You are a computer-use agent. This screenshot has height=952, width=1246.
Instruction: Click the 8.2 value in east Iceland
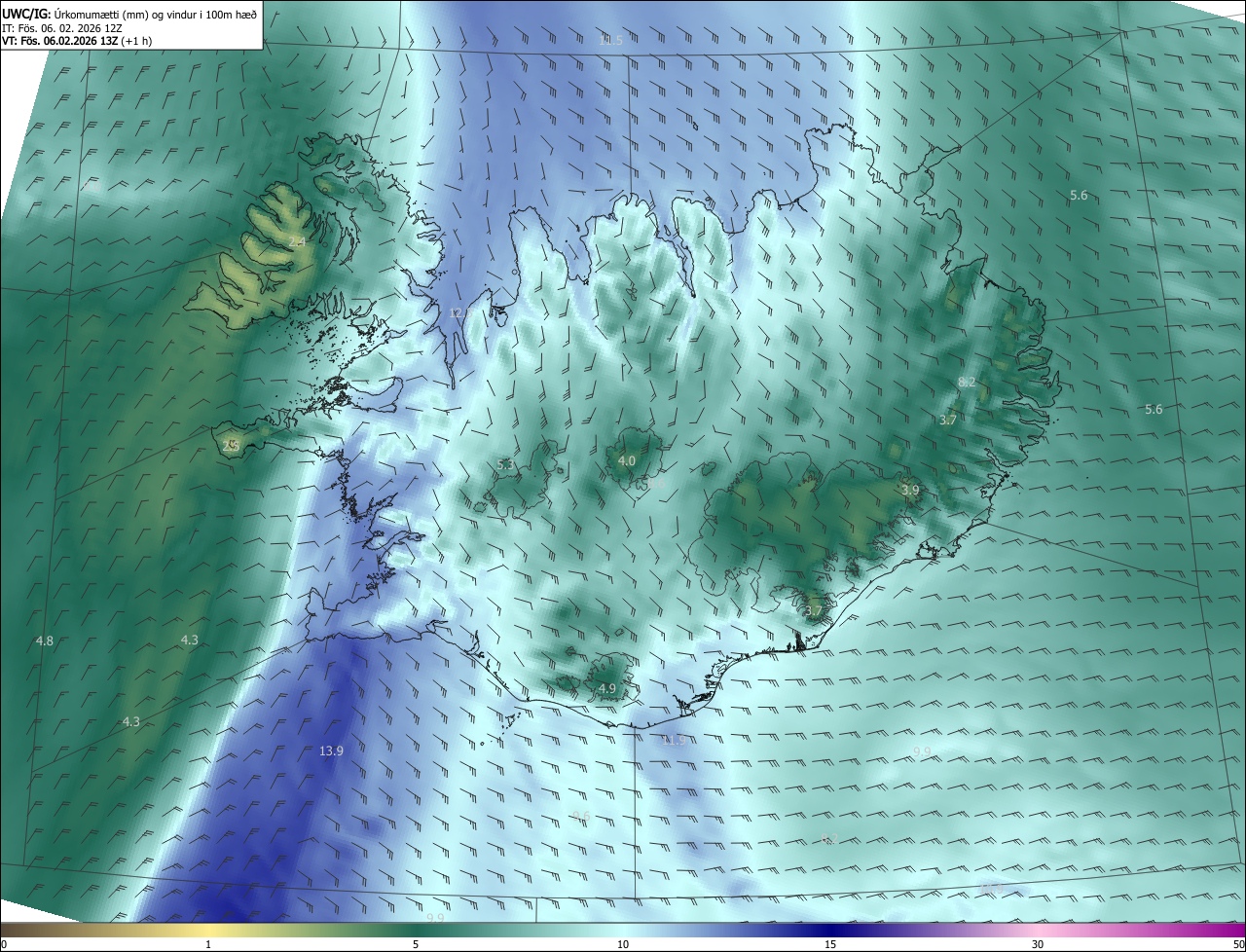coord(967,383)
